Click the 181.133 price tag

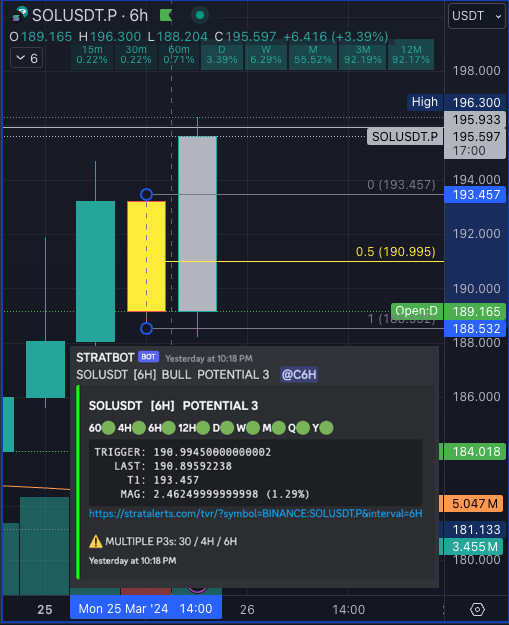coord(473,529)
